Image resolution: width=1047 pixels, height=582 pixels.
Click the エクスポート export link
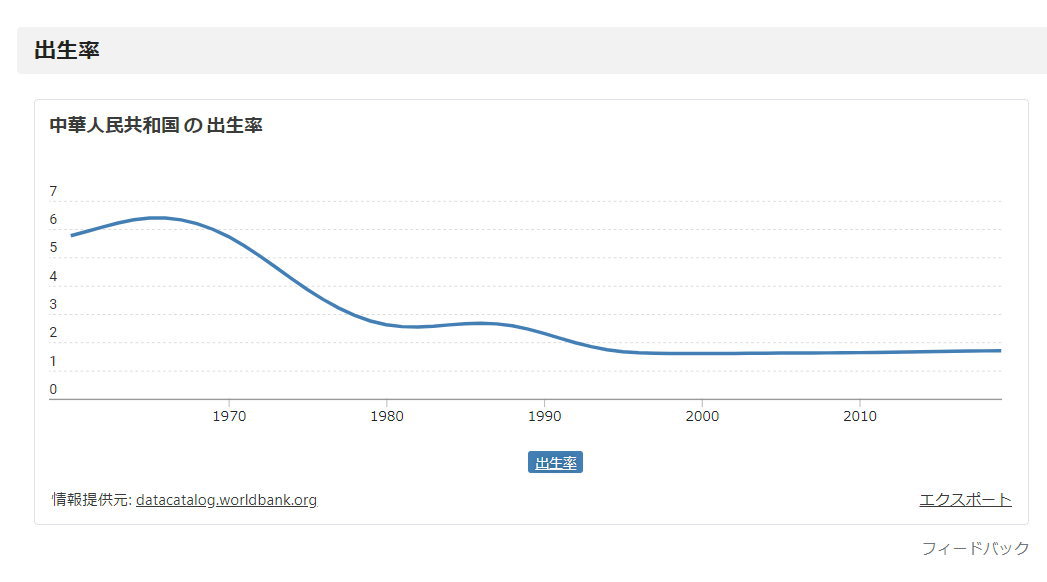(965, 500)
